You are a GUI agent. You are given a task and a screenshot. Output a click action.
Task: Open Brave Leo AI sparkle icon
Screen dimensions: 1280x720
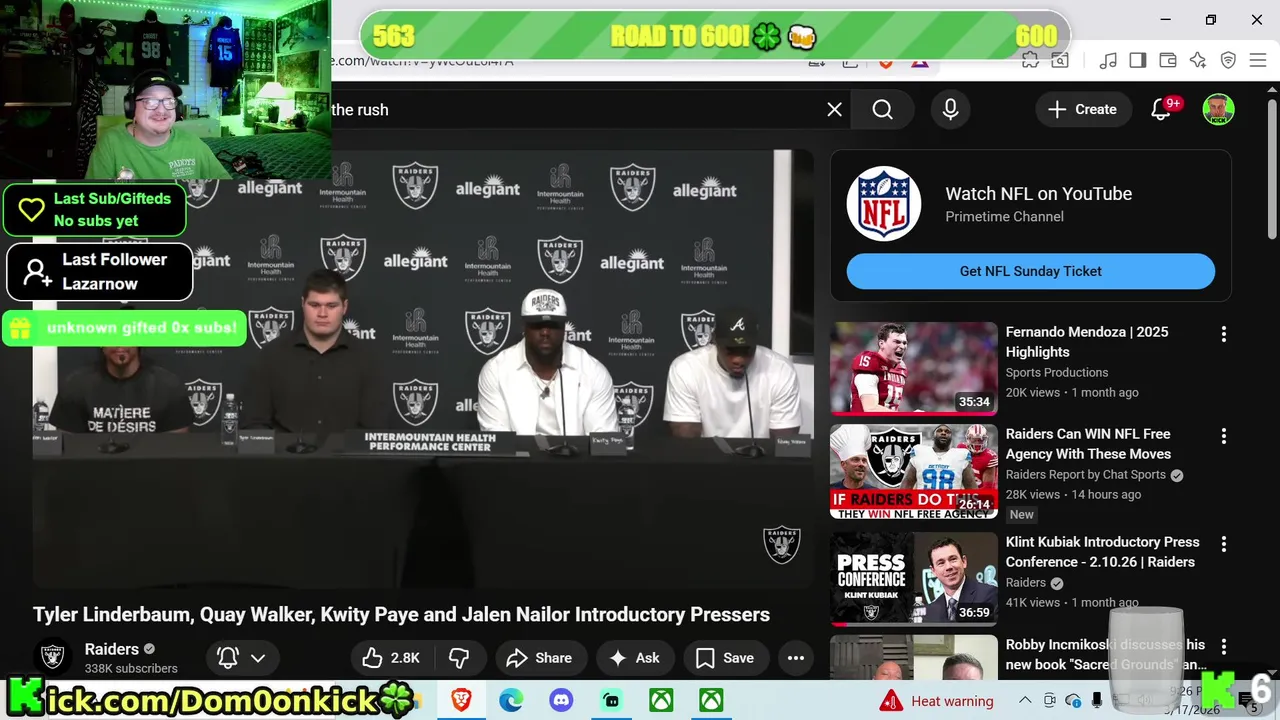click(x=1198, y=61)
